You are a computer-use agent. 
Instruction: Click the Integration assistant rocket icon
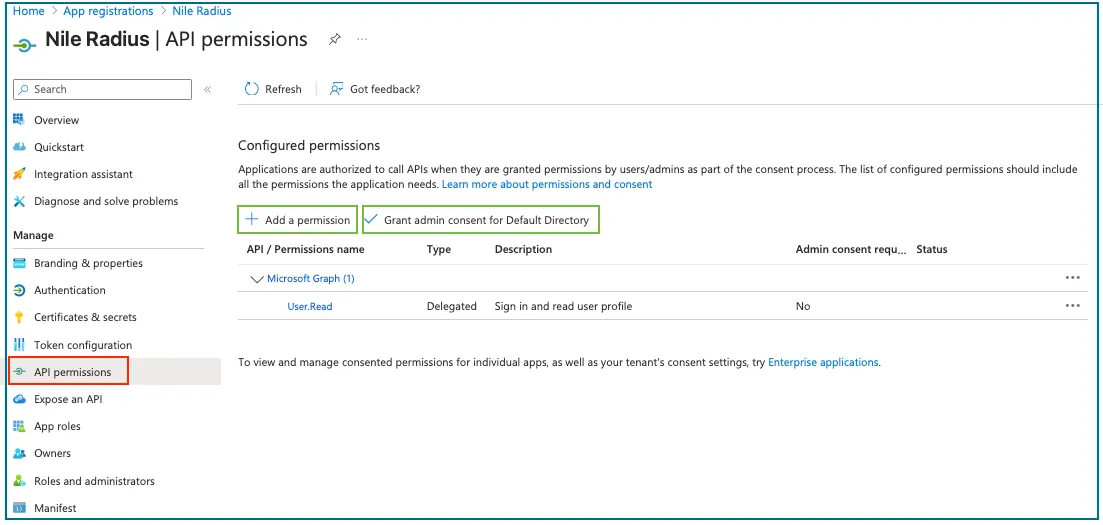click(20, 174)
